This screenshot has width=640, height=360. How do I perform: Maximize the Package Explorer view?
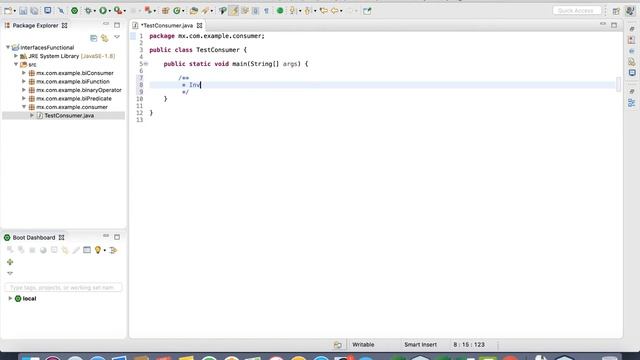coord(117,25)
